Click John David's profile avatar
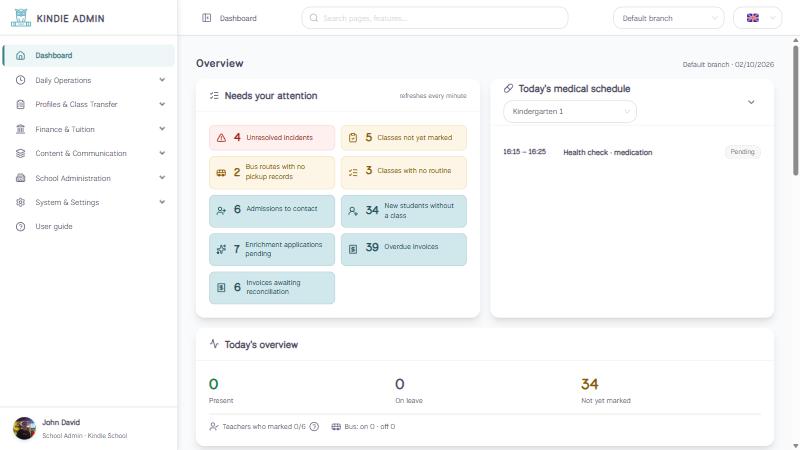800x450 pixels. 24,428
